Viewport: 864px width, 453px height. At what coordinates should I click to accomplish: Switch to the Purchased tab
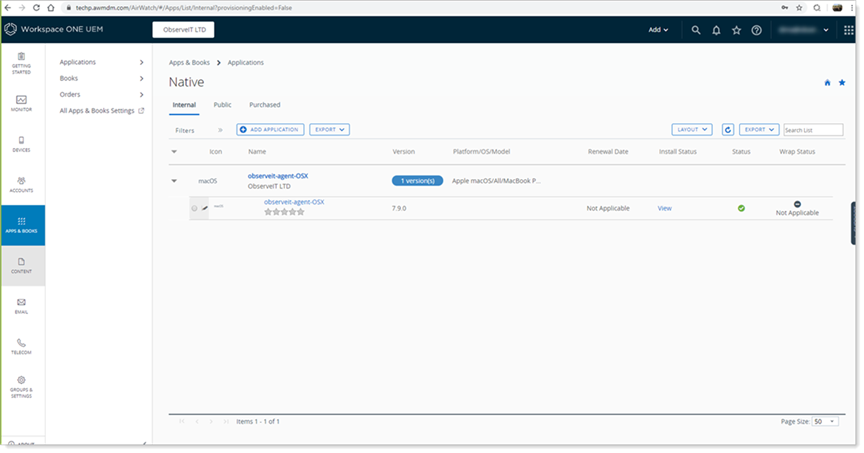pyautogui.click(x=264, y=105)
